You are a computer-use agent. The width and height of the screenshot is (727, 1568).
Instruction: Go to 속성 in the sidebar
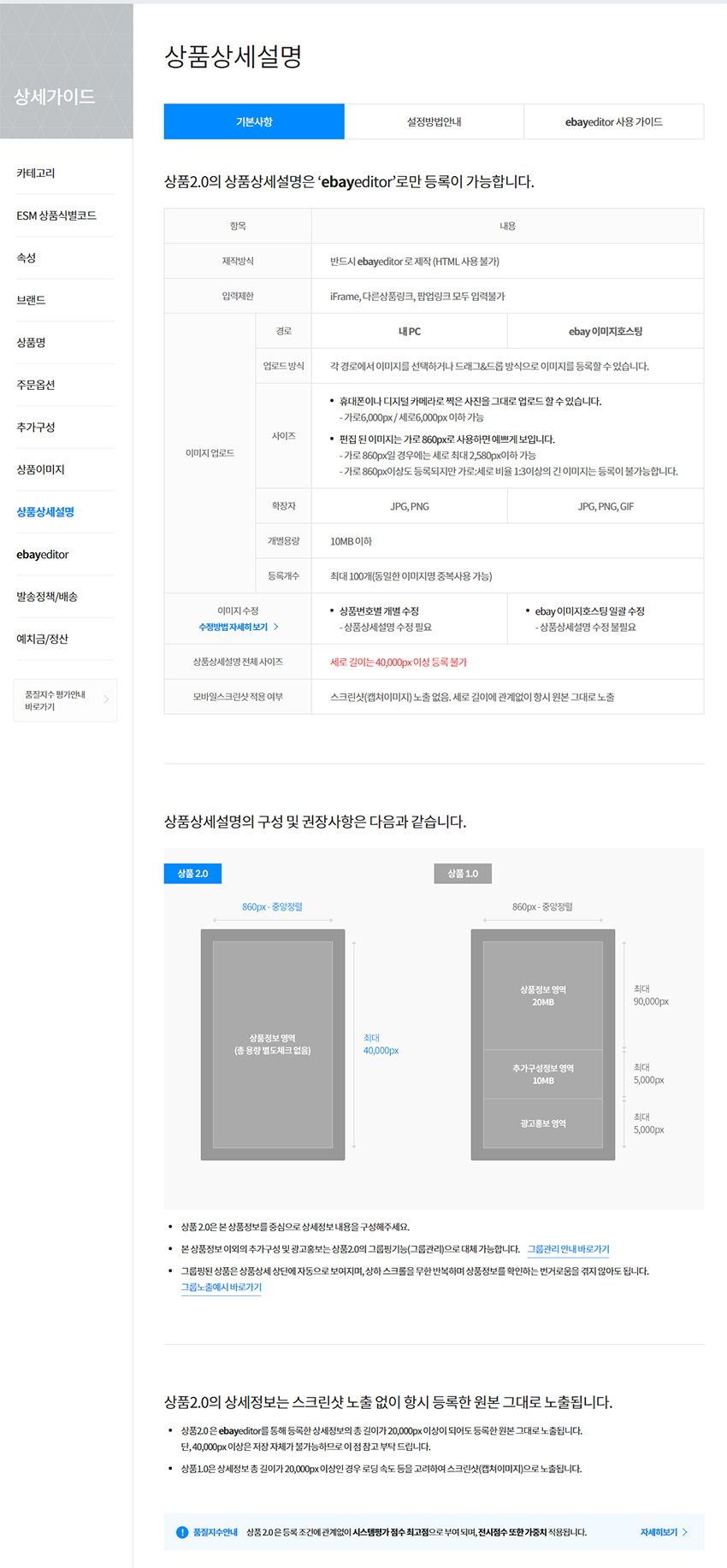point(27,257)
